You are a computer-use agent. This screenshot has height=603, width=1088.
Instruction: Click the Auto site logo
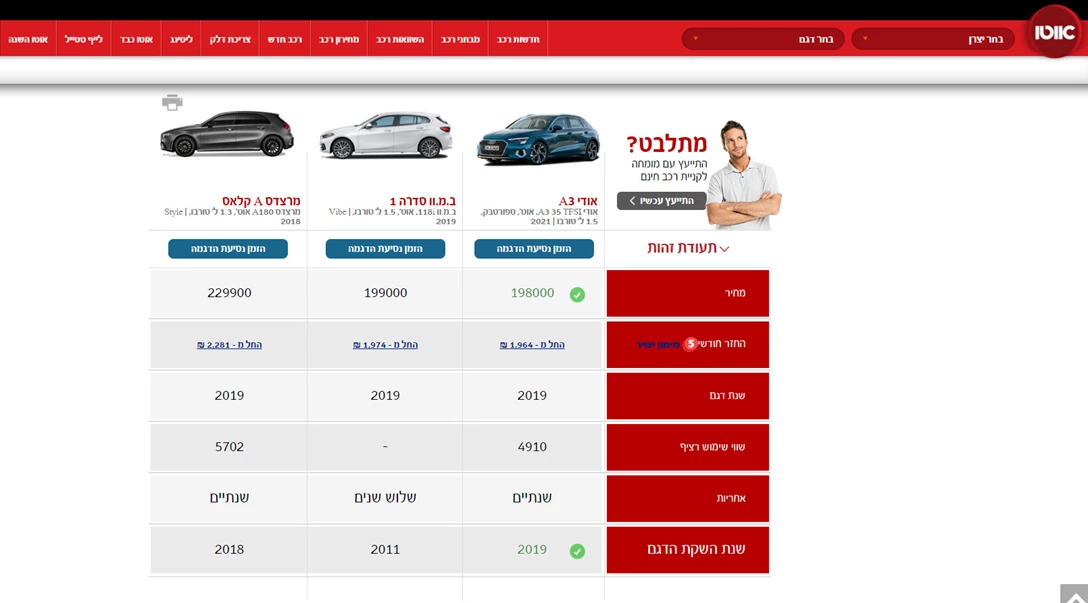[x=1054, y=32]
